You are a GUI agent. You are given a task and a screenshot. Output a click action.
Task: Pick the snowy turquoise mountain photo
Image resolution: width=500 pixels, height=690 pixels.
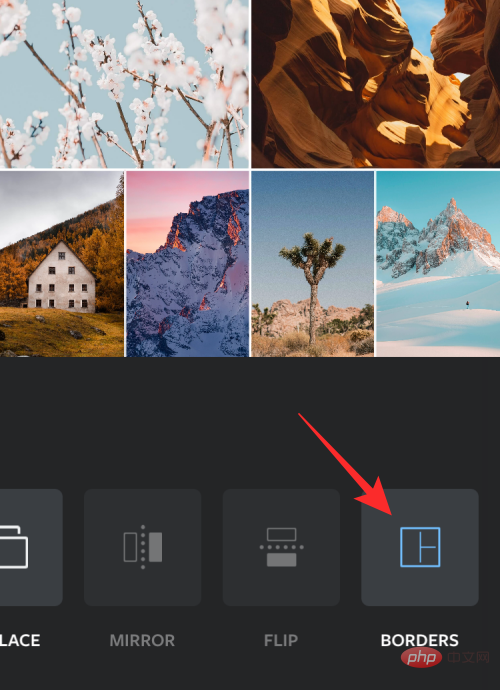(x=438, y=264)
